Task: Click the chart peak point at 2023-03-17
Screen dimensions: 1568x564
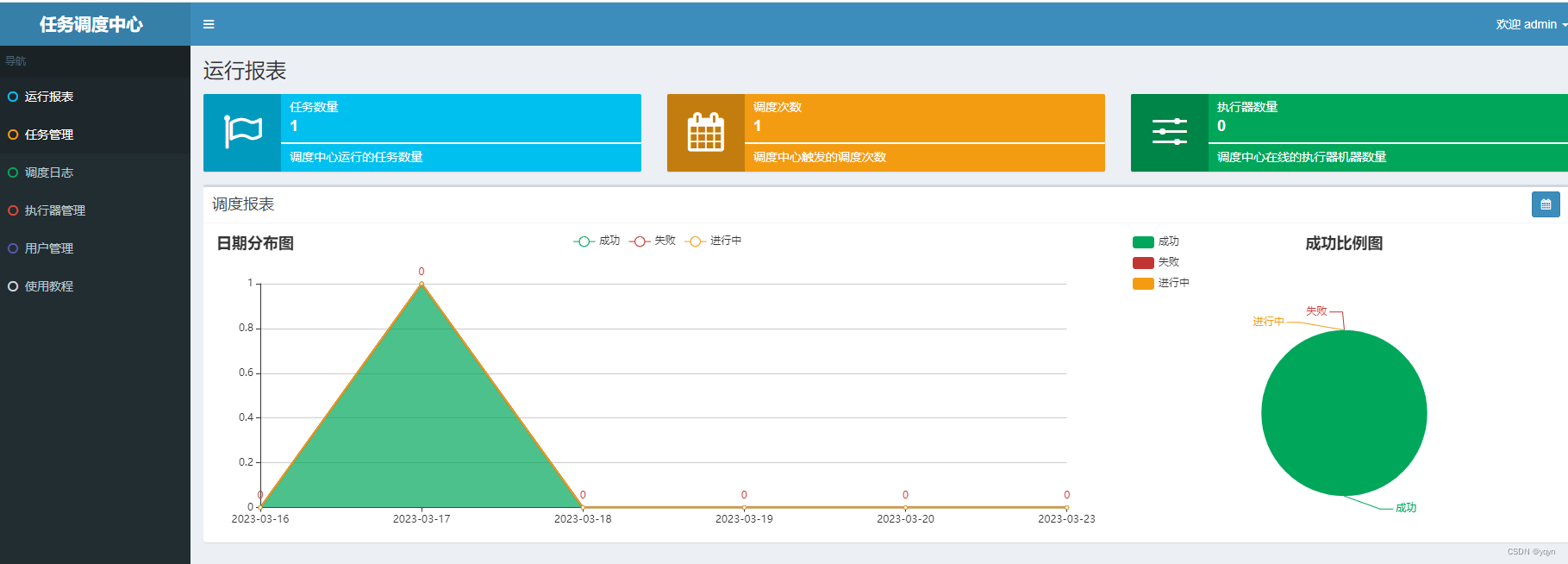Action: tap(422, 284)
